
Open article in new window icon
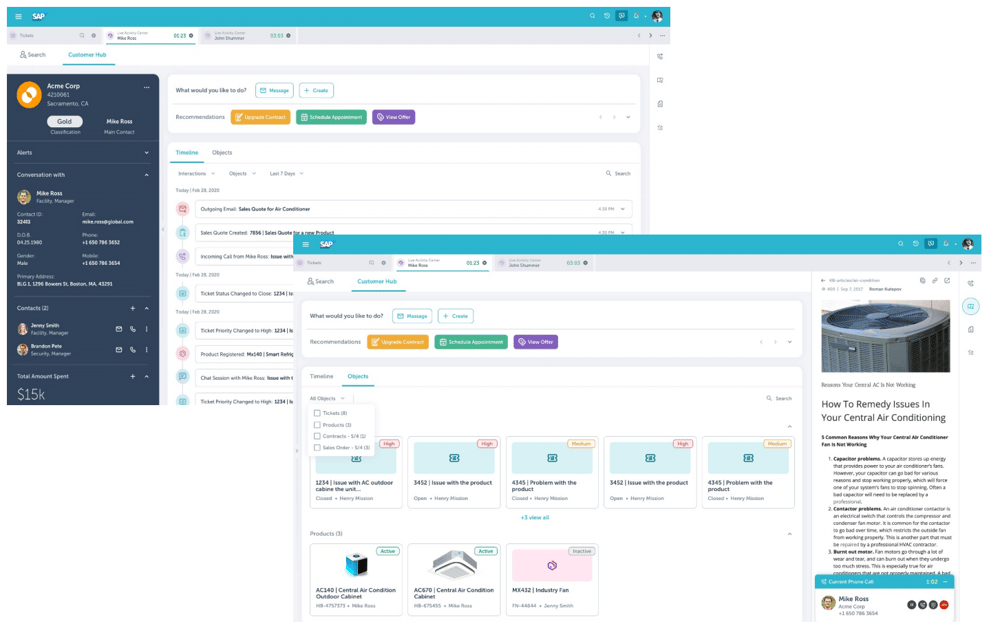tap(947, 281)
